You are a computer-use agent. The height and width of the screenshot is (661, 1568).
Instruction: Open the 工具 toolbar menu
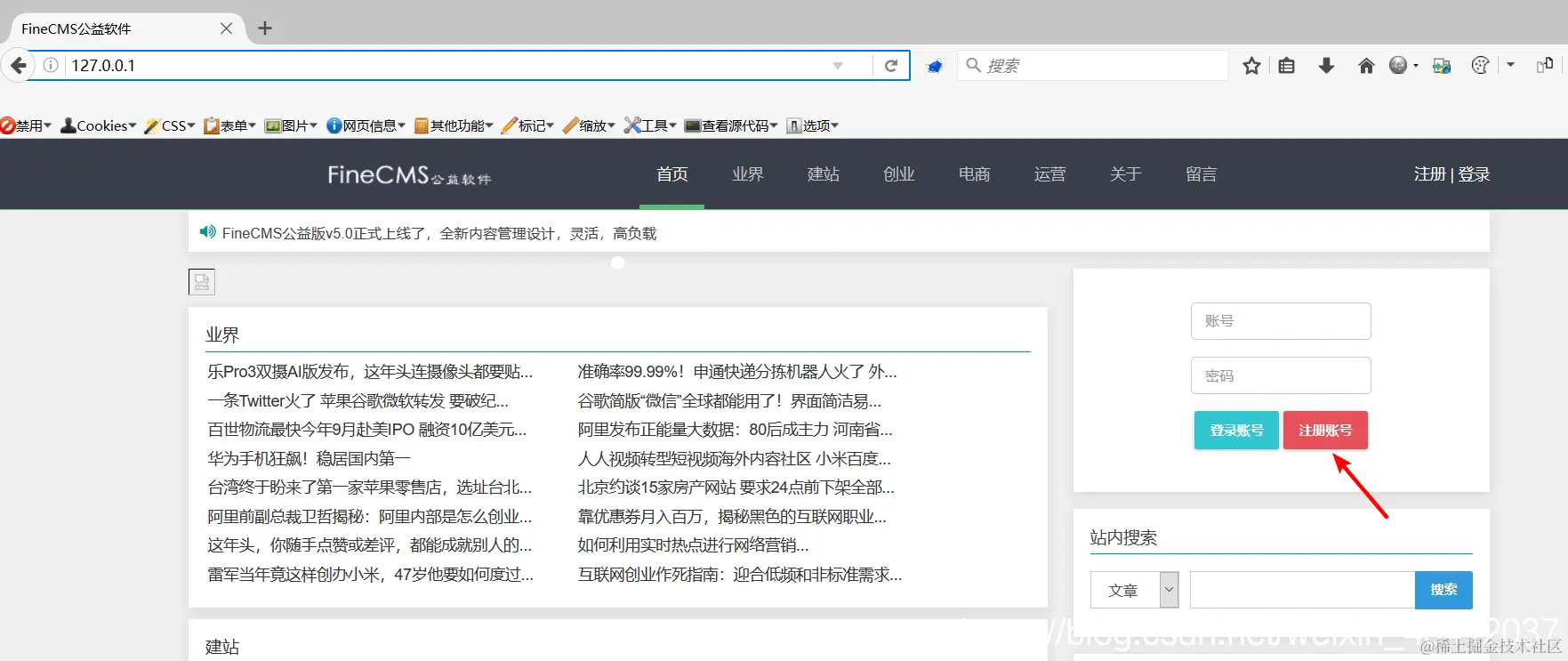pyautogui.click(x=650, y=125)
